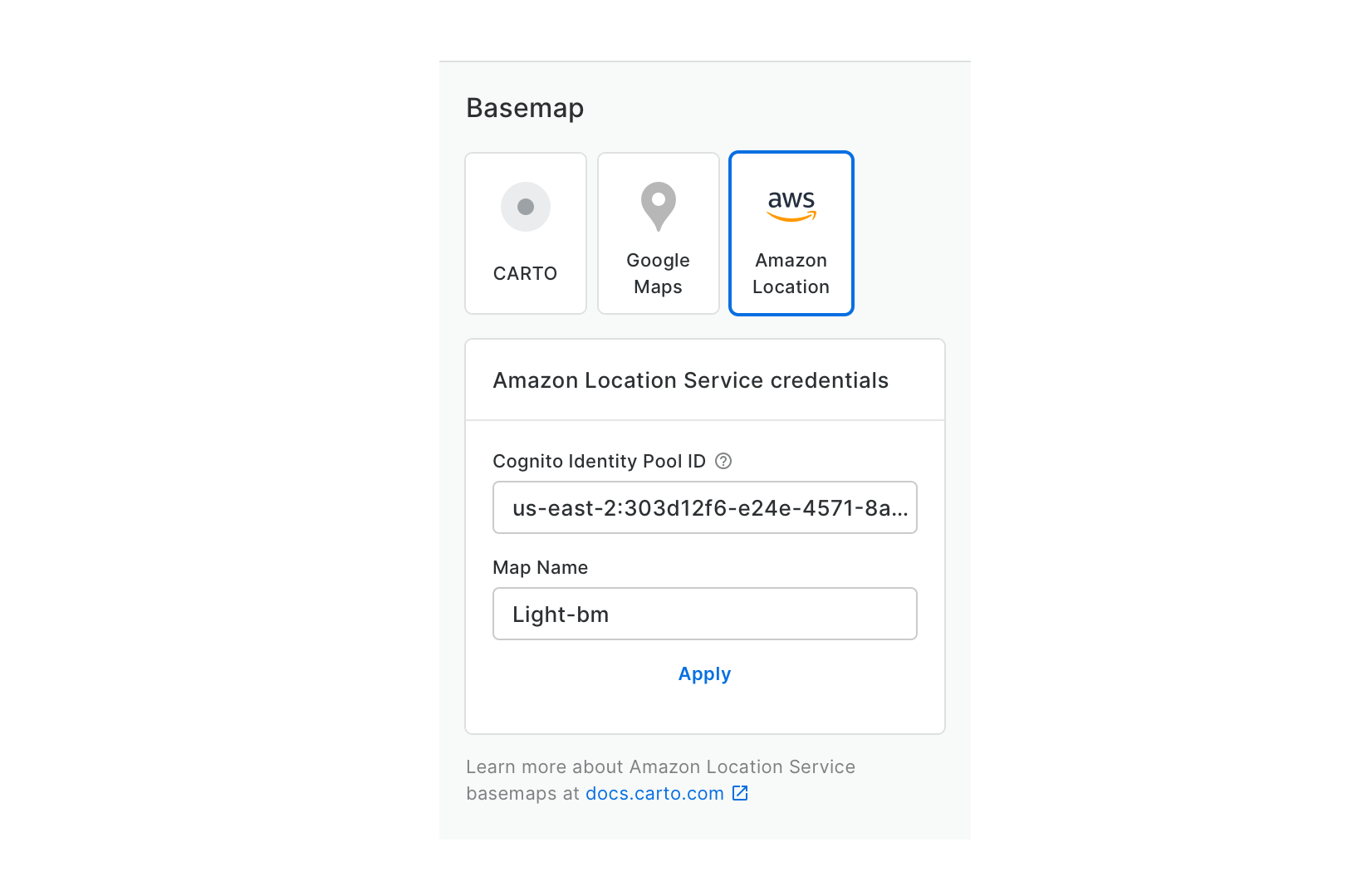Viewport: 1362px width, 896px height.
Task: Click the us-east-2 pool ID text
Action: coord(710,508)
